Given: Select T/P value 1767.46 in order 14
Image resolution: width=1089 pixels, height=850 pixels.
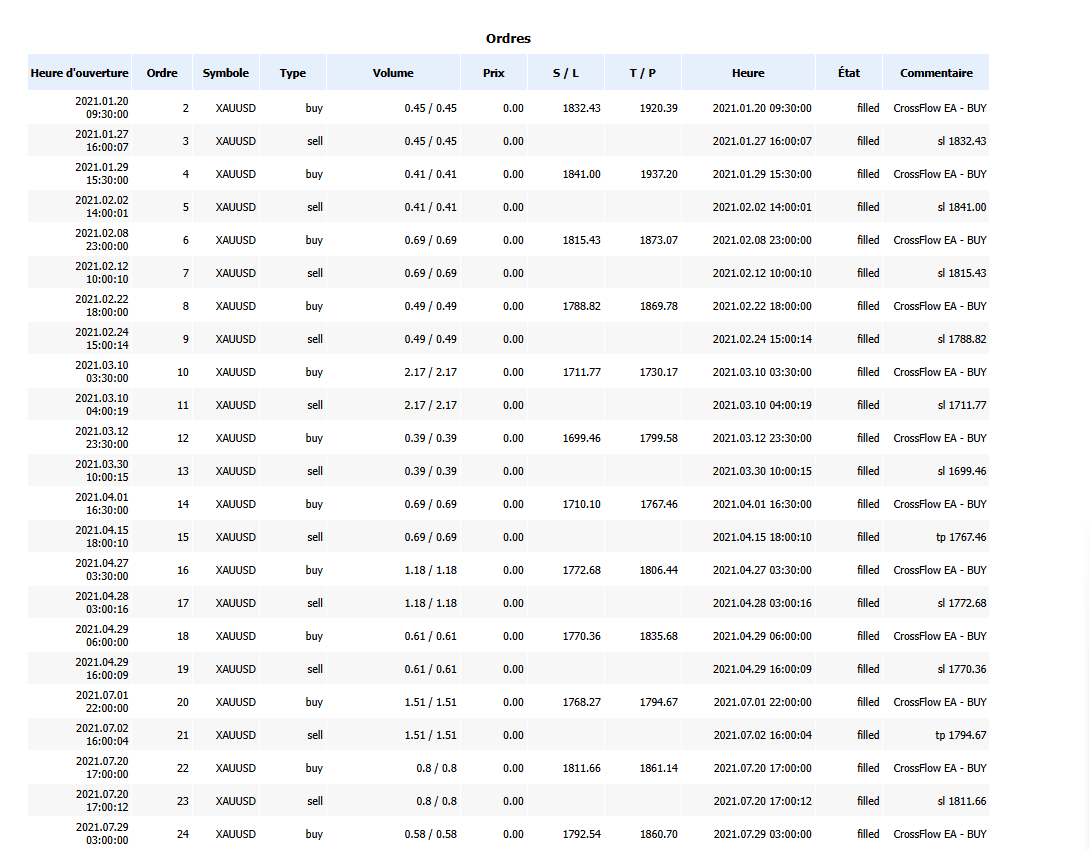Looking at the screenshot, I should pyautogui.click(x=658, y=504).
